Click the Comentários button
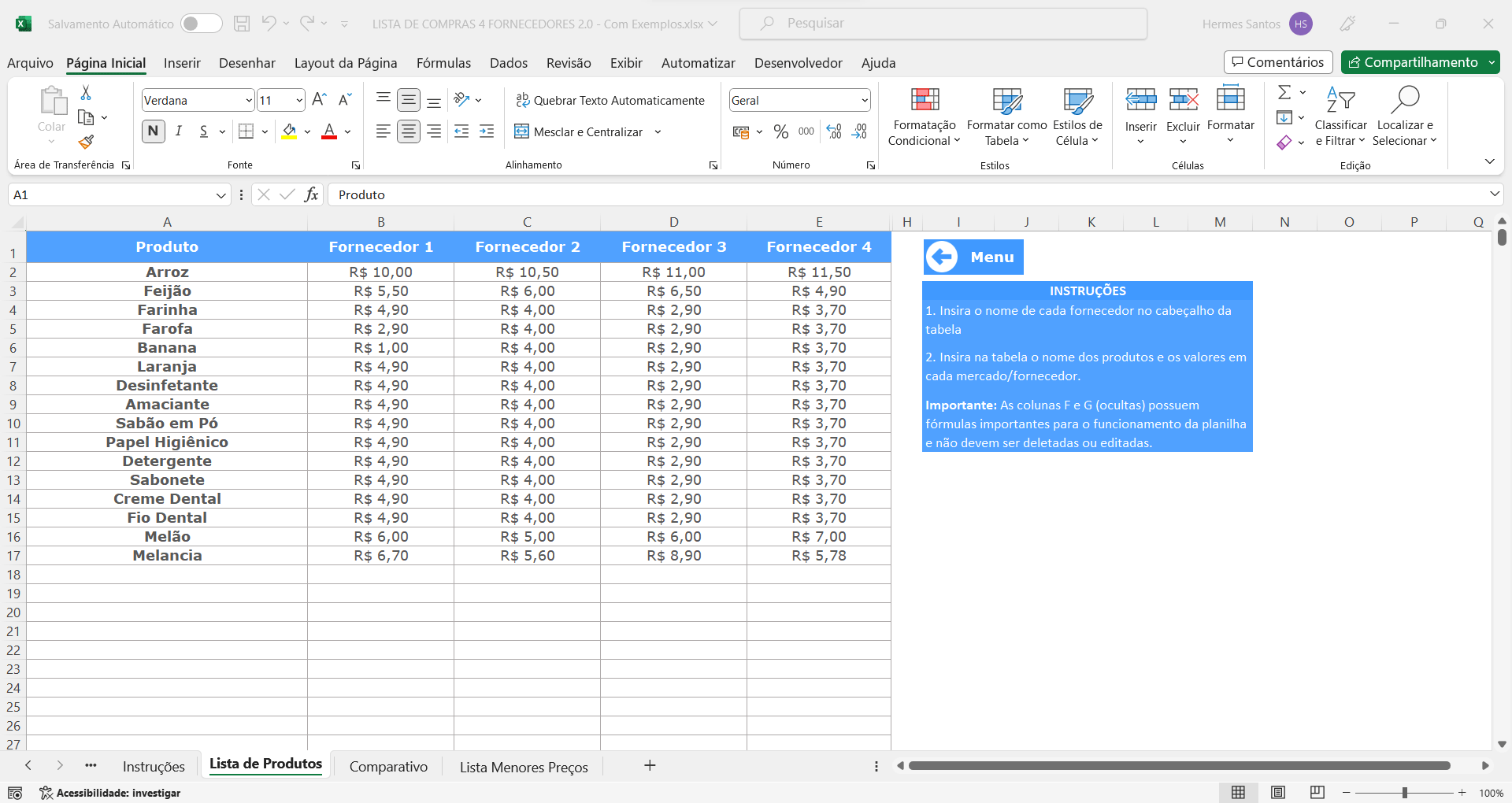 (1278, 62)
